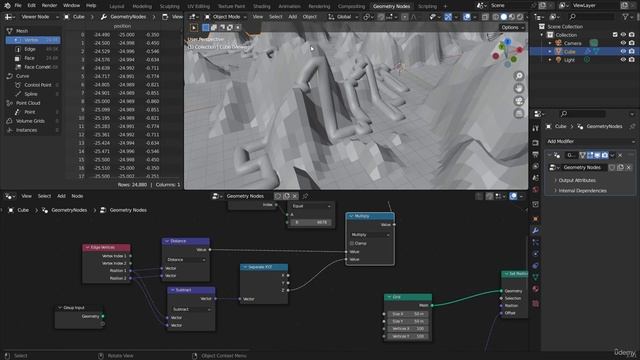The width and height of the screenshot is (640, 360).
Task: Select Vertex domain in spreadsheet
Action: [33, 40]
